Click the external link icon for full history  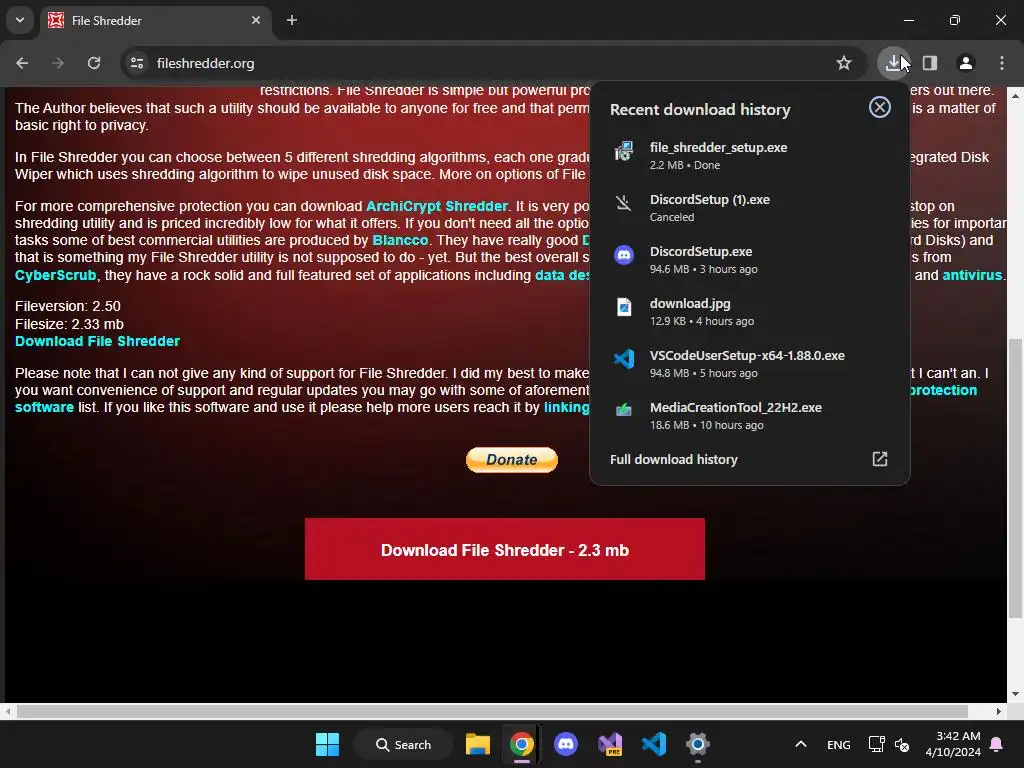(880, 459)
